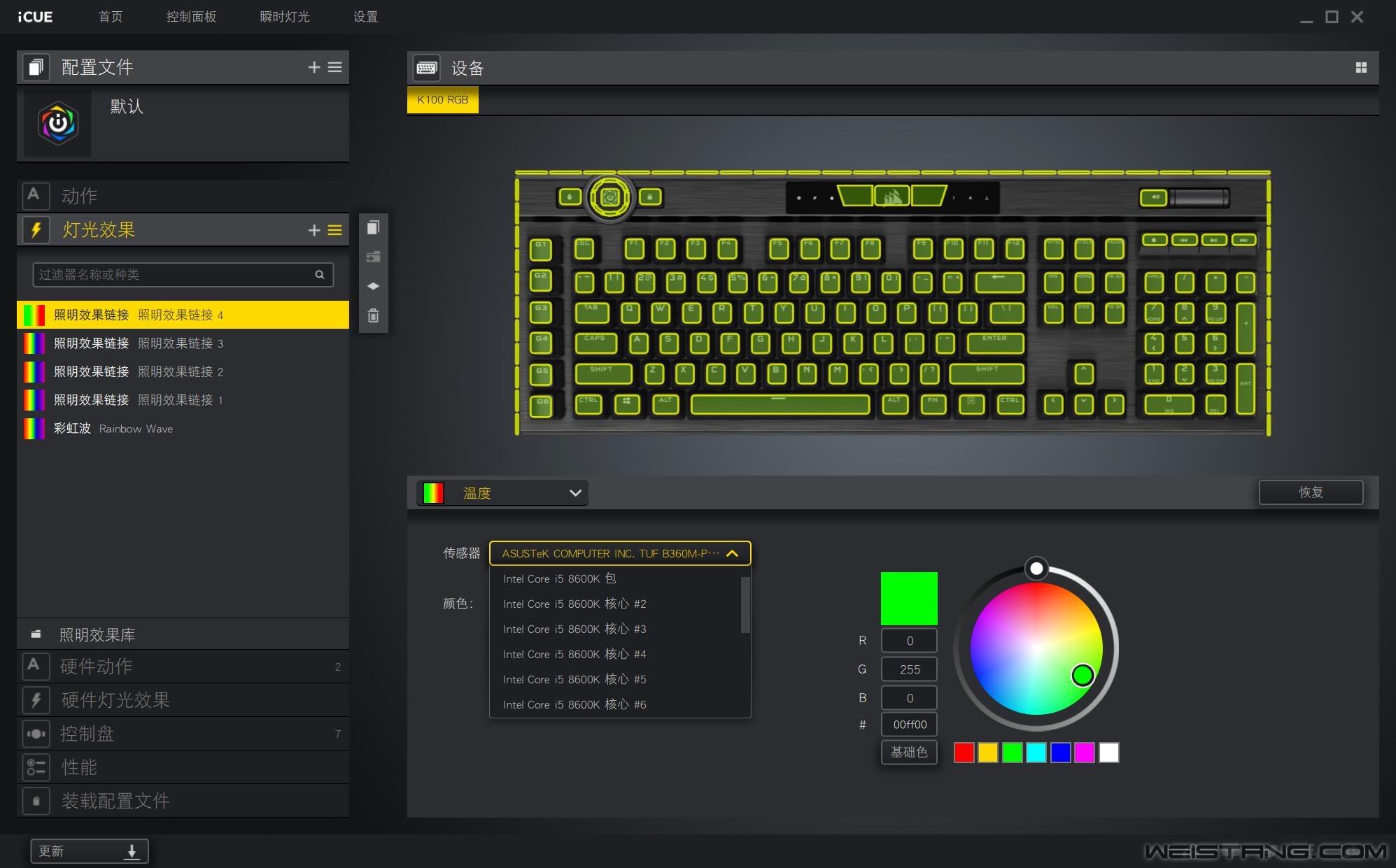Pick the blue base color swatch

(1061, 753)
